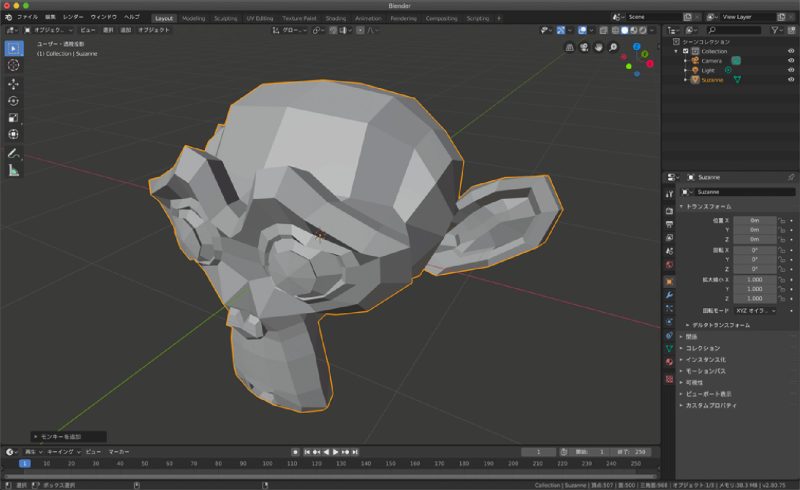
Task: Jump to the timeline end frame
Action: [x=355, y=452]
